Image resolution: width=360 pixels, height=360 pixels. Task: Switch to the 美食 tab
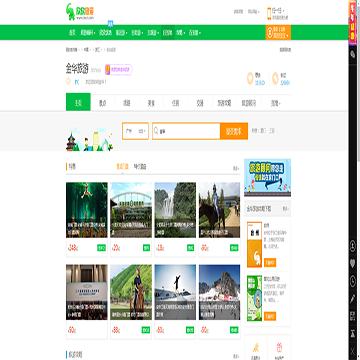[151, 103]
